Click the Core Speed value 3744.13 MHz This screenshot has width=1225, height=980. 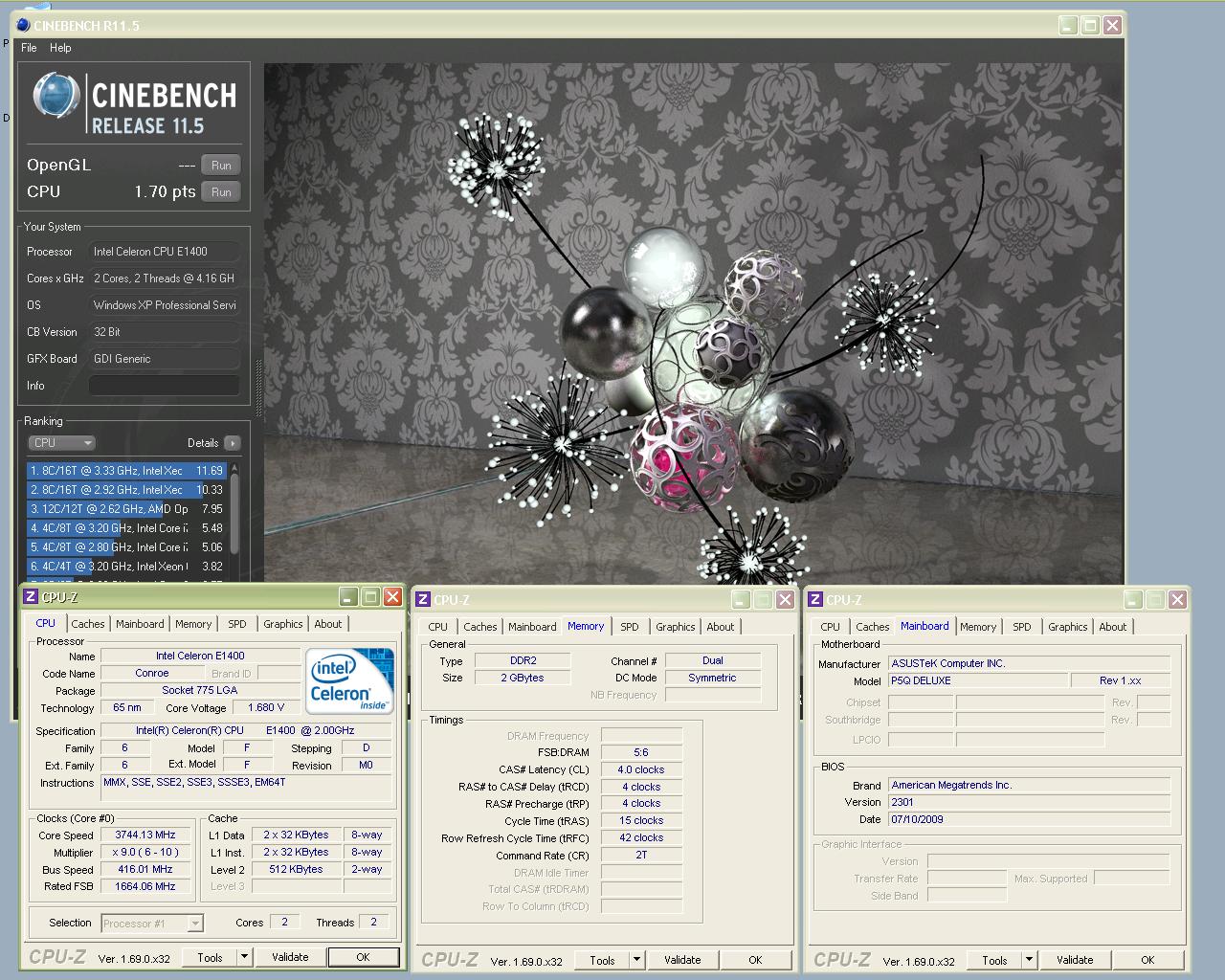pos(145,835)
